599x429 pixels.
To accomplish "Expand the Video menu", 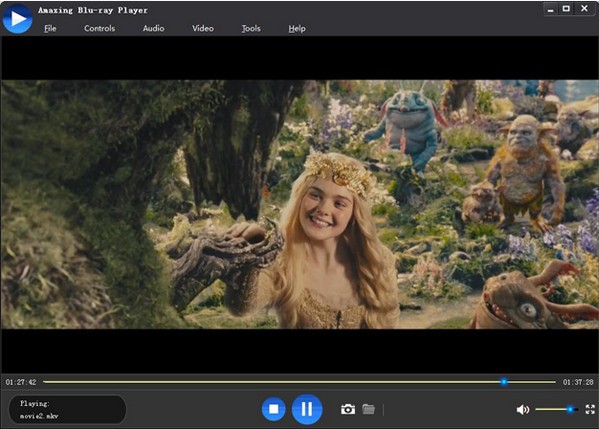I will coord(203,29).
